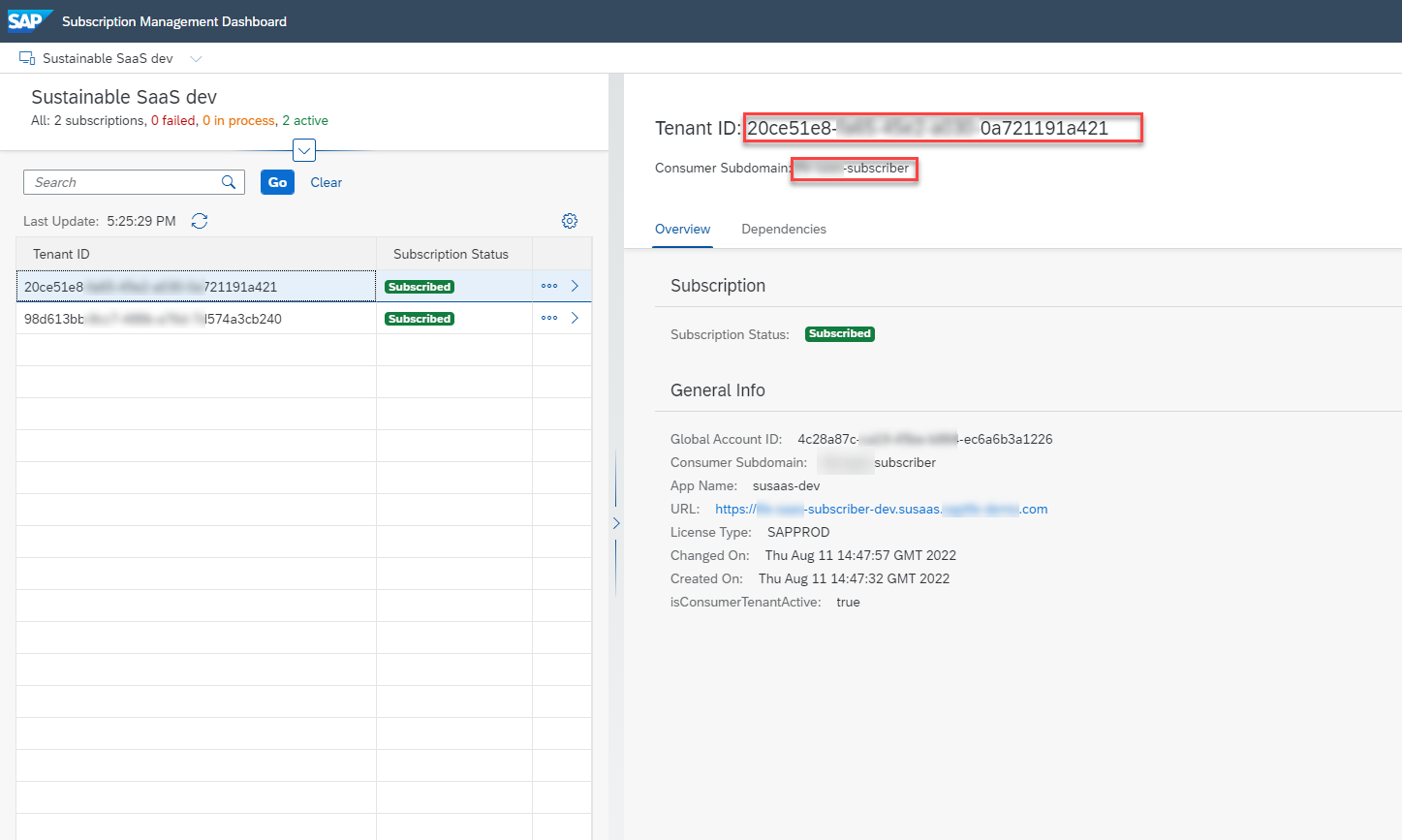This screenshot has width=1402, height=840.
Task: Click the application icon beside Sustainable SaaS dev
Action: click(27, 59)
